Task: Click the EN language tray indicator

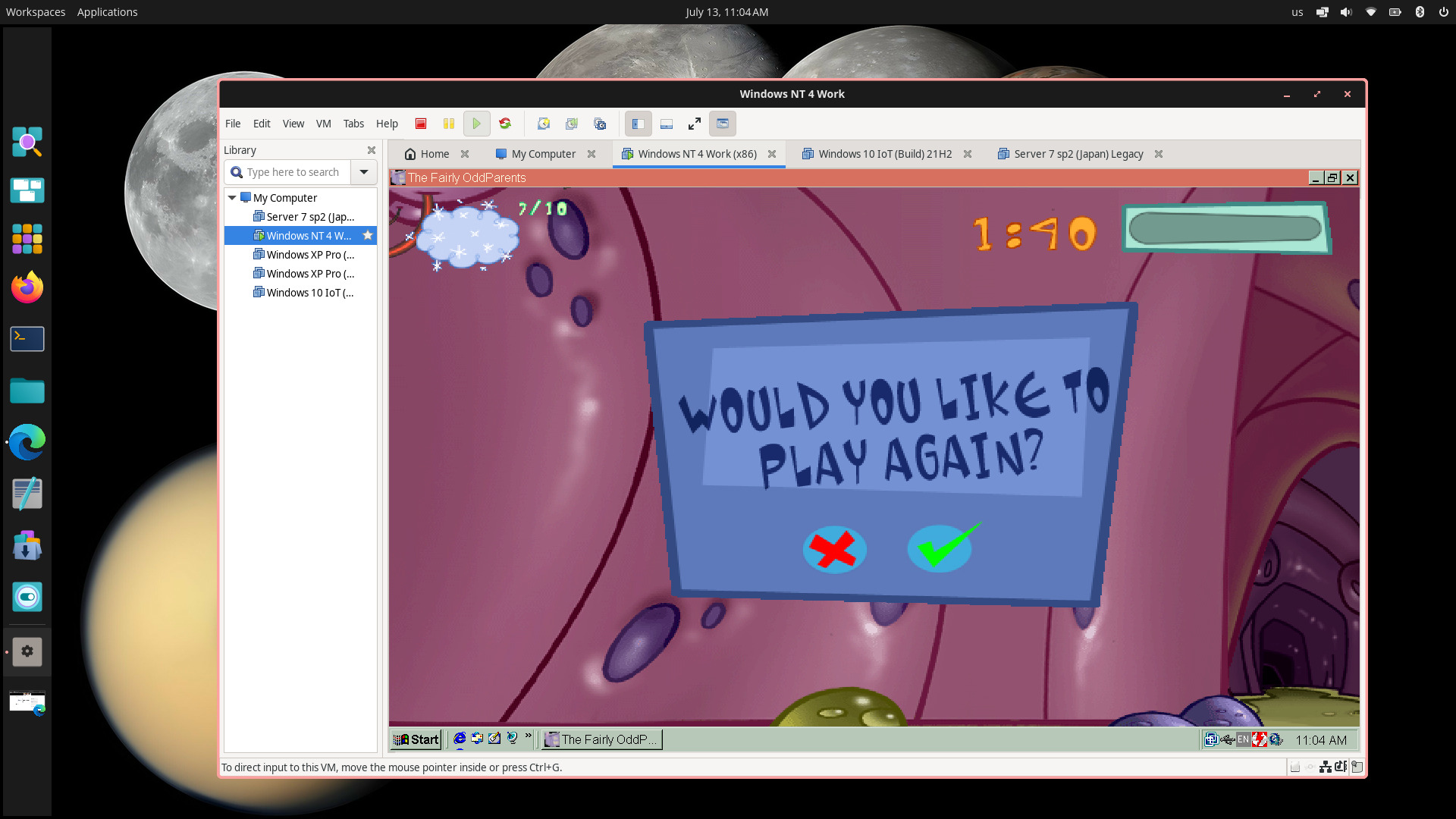Action: coord(1243,739)
